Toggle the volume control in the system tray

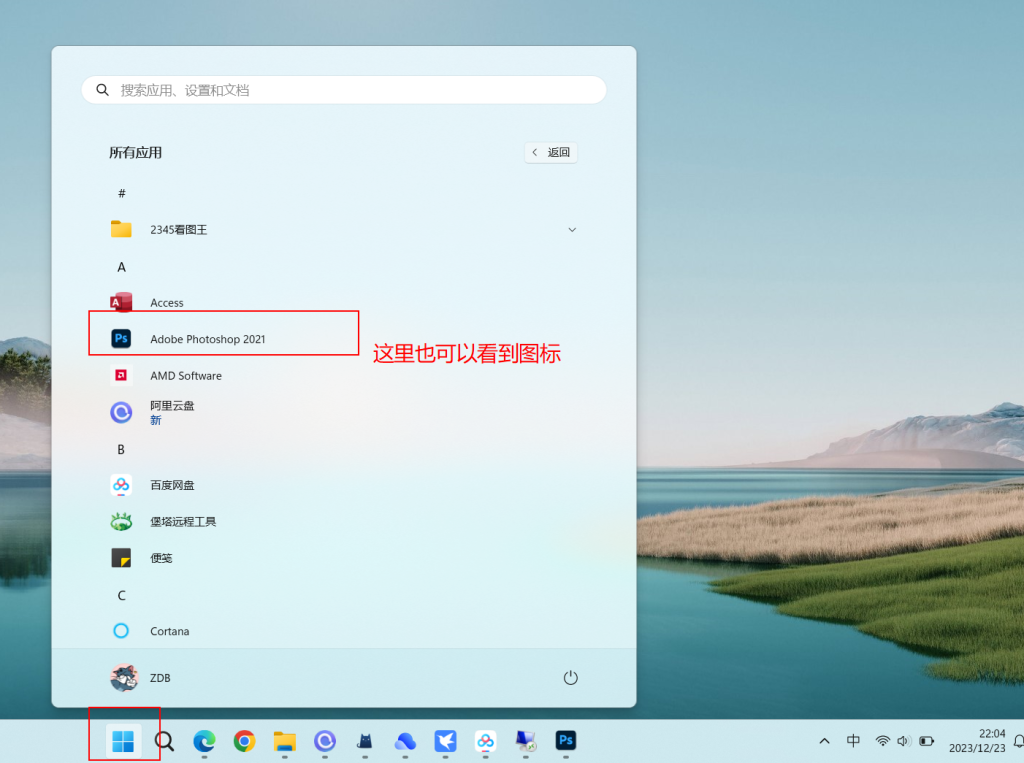pyautogui.click(x=905, y=741)
